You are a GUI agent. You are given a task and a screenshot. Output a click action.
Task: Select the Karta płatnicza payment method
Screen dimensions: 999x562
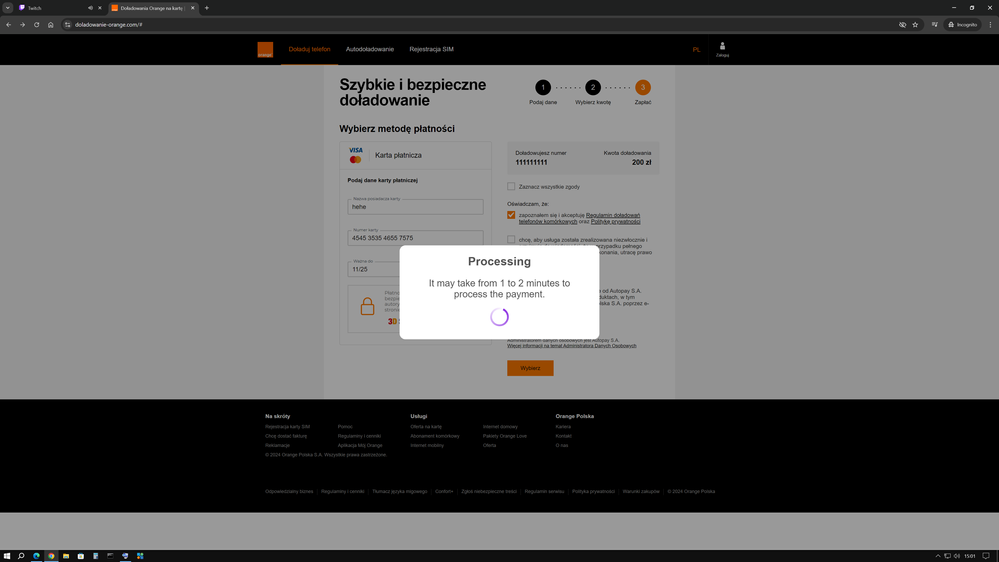(x=415, y=155)
